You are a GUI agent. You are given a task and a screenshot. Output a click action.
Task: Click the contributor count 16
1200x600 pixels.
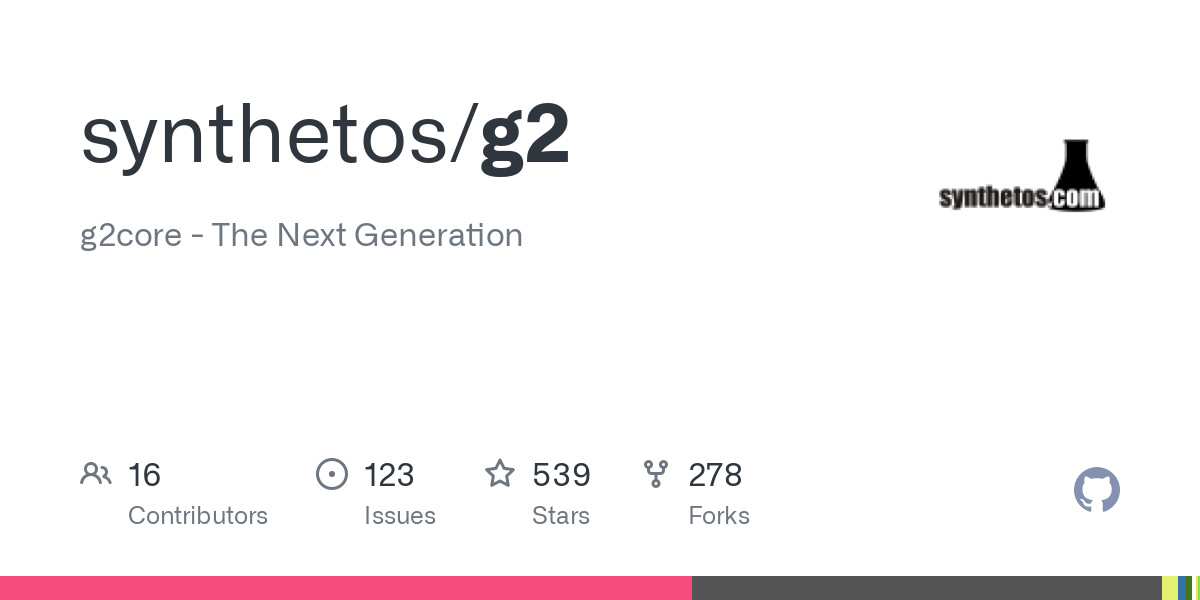click(144, 474)
